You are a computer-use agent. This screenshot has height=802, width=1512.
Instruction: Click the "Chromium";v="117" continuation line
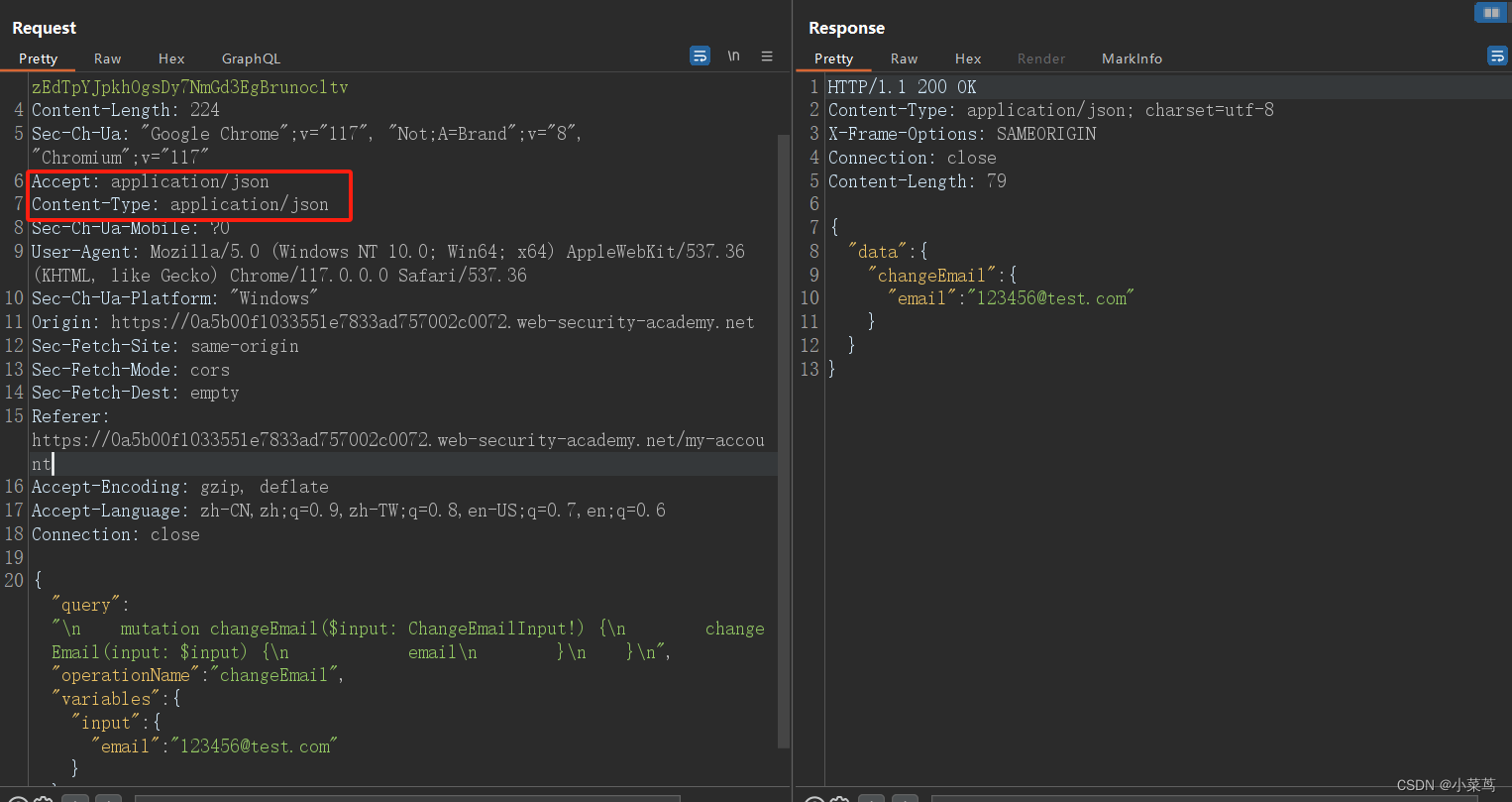121,158
